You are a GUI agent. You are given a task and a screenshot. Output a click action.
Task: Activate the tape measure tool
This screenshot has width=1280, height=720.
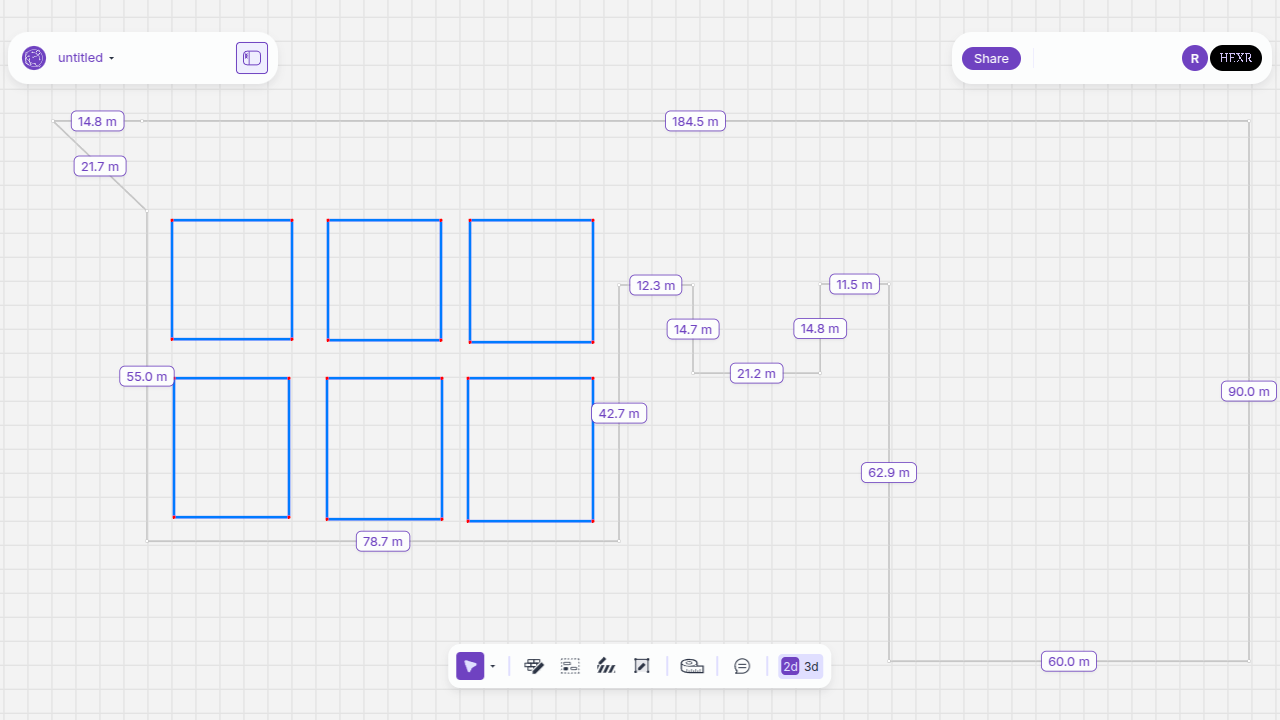pyautogui.click(x=692, y=666)
